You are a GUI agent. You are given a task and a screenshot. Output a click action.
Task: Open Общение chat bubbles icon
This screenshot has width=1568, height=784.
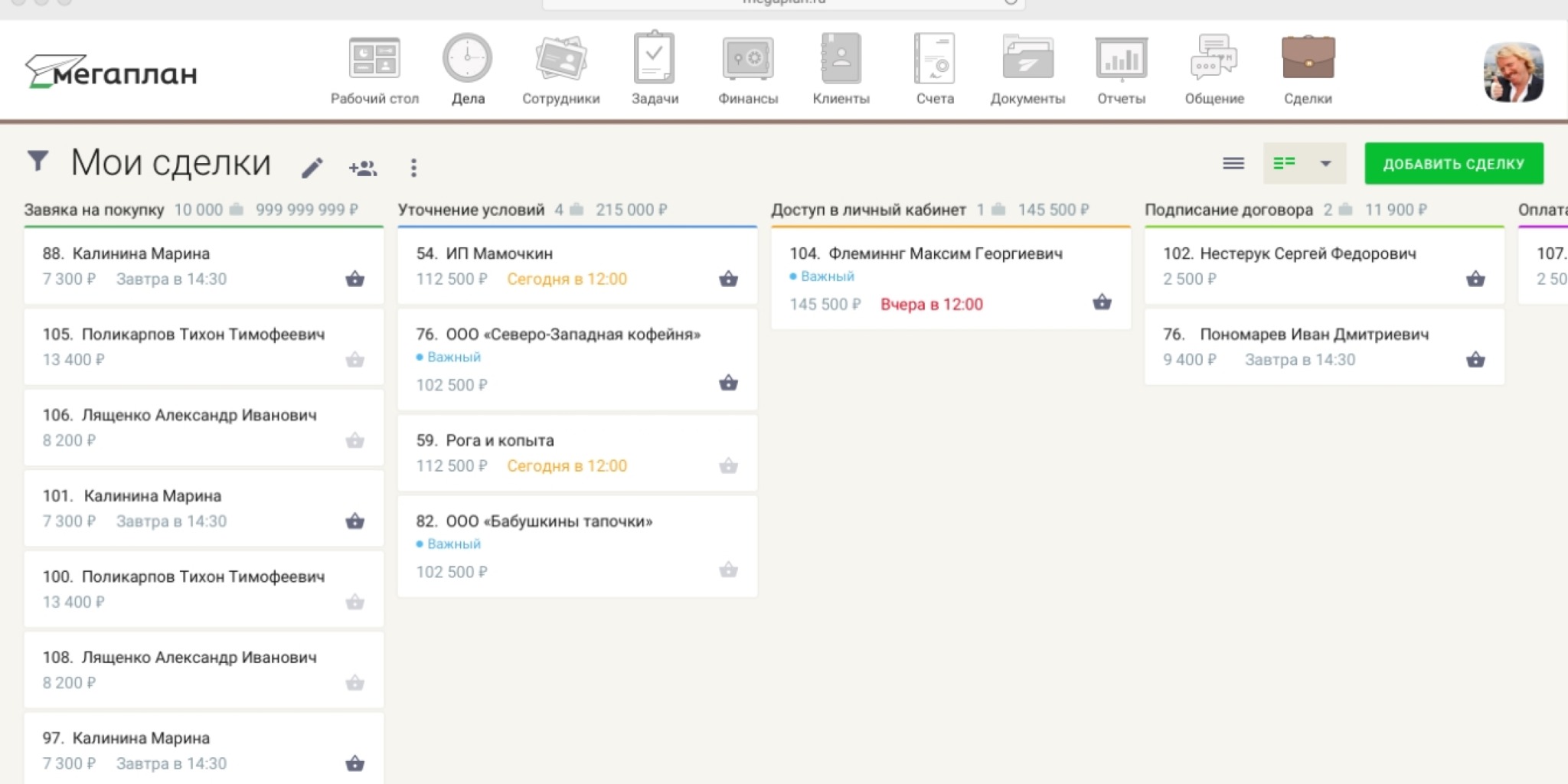coord(1214,57)
